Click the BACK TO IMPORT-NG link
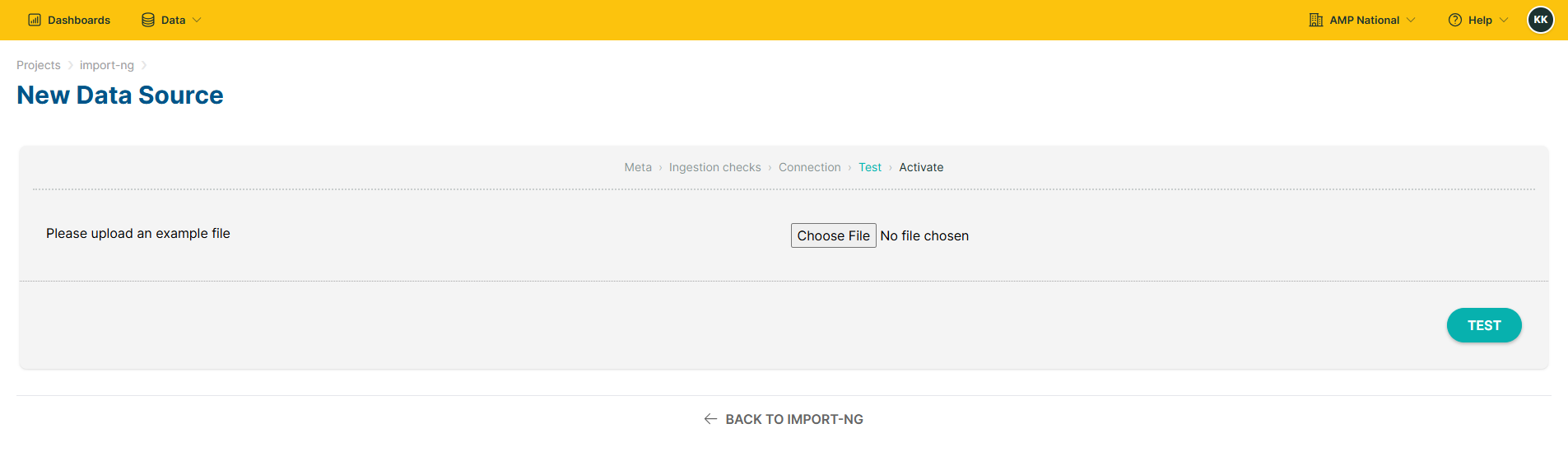 tap(784, 419)
